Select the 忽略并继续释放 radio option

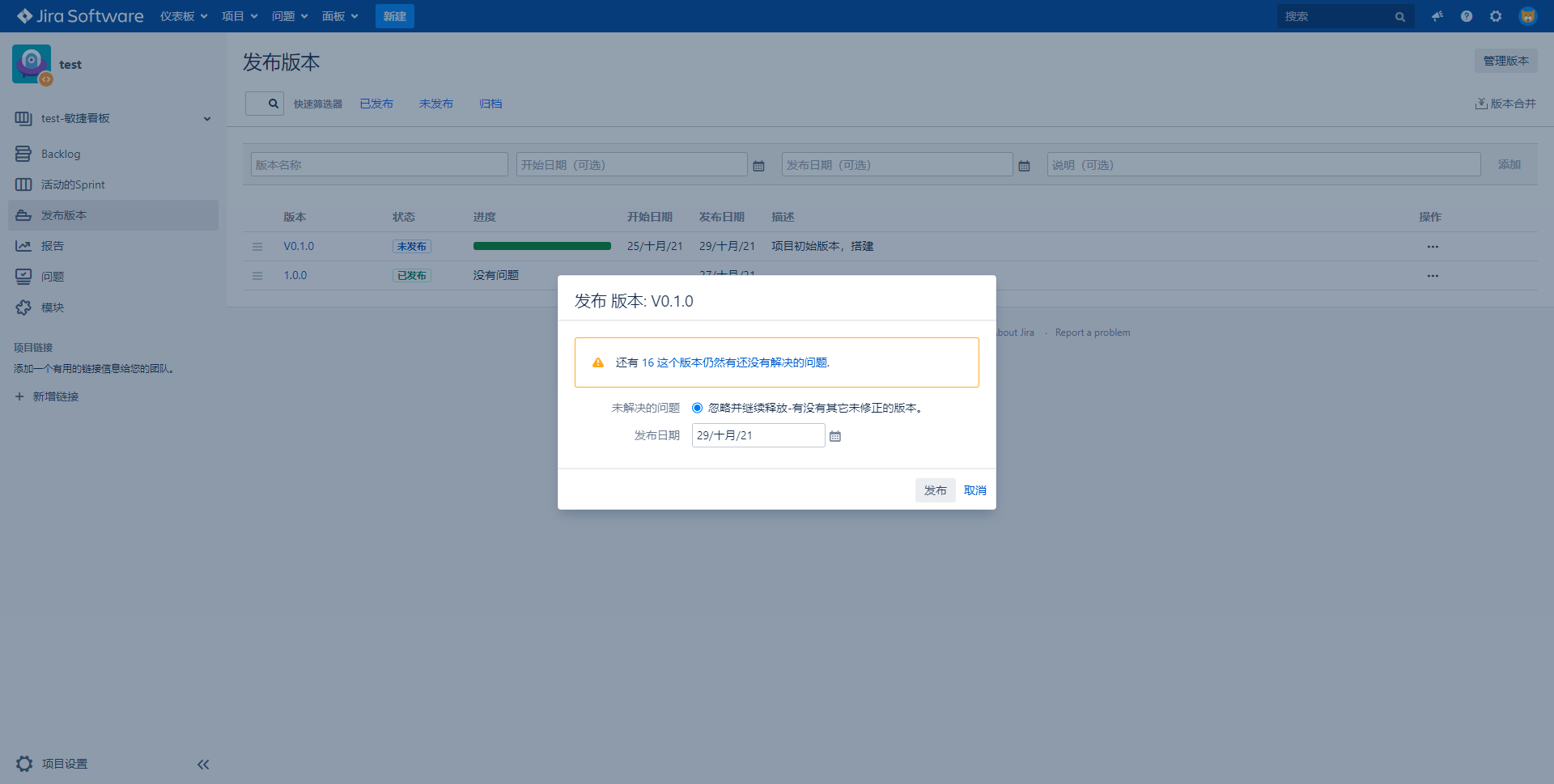(x=697, y=408)
